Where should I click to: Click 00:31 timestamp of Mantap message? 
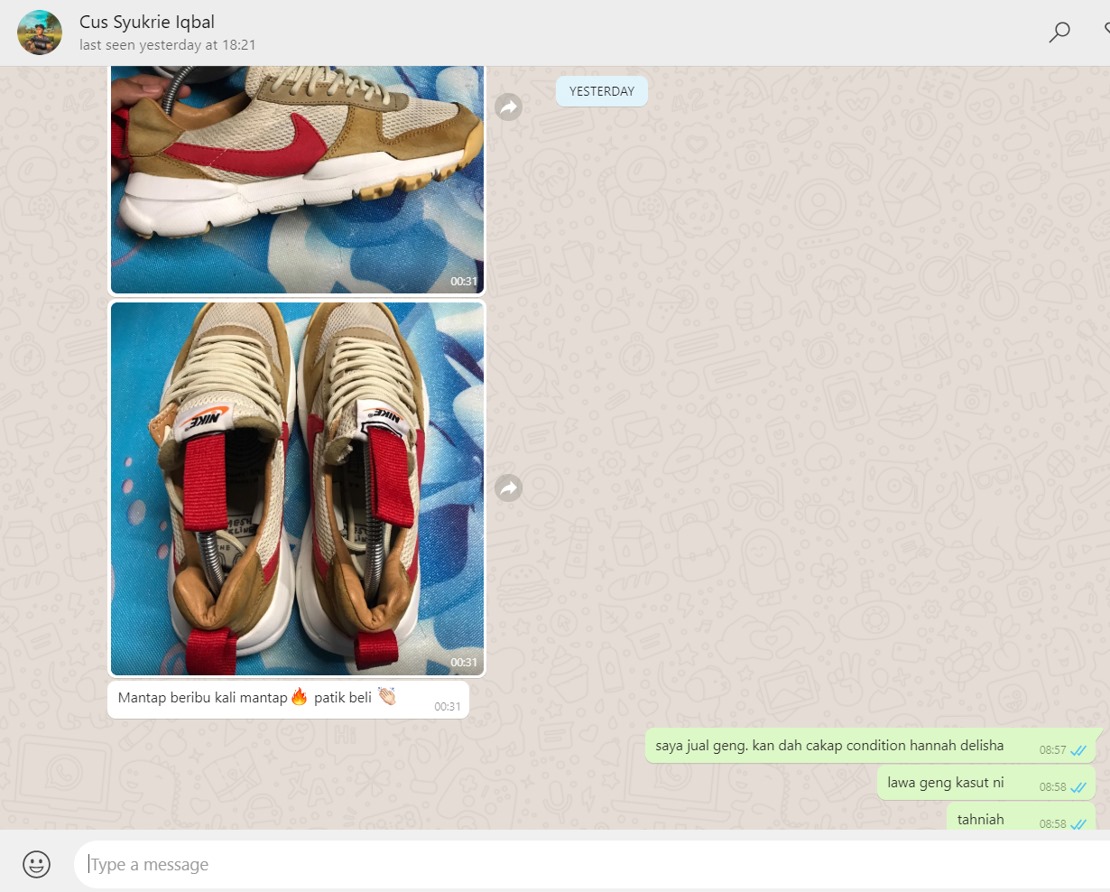447,707
